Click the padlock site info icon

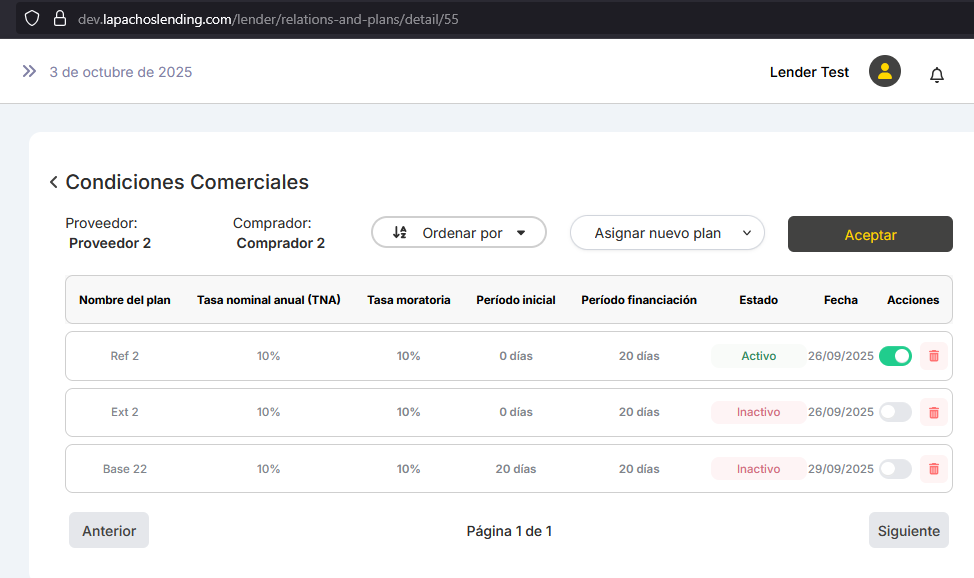(59, 19)
